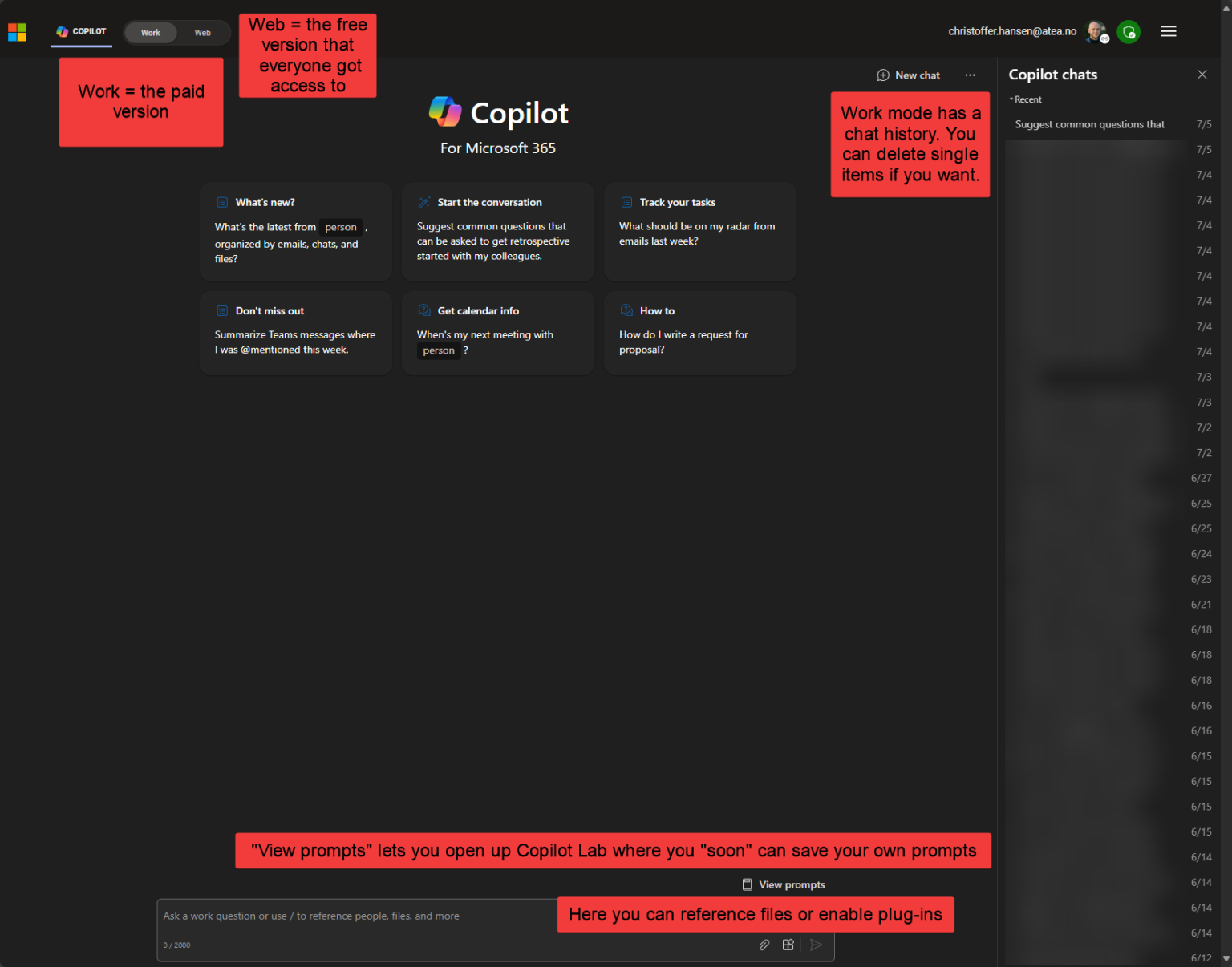Image resolution: width=1232 pixels, height=967 pixels.
Task: Open the hamburger menu at top right
Action: (x=1168, y=31)
